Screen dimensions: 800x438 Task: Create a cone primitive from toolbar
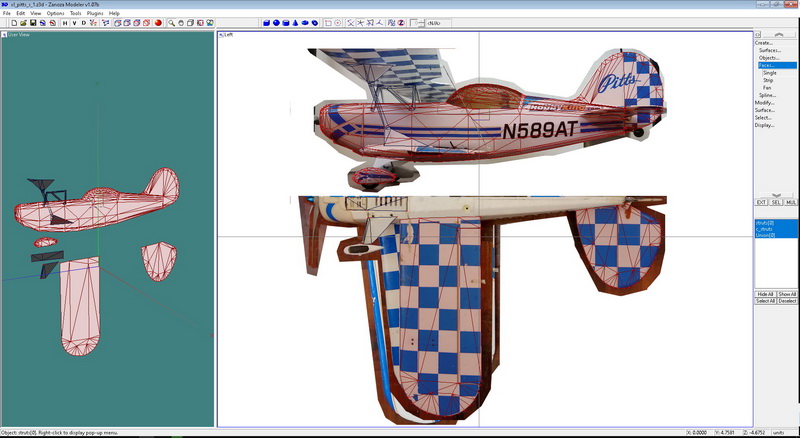point(294,22)
